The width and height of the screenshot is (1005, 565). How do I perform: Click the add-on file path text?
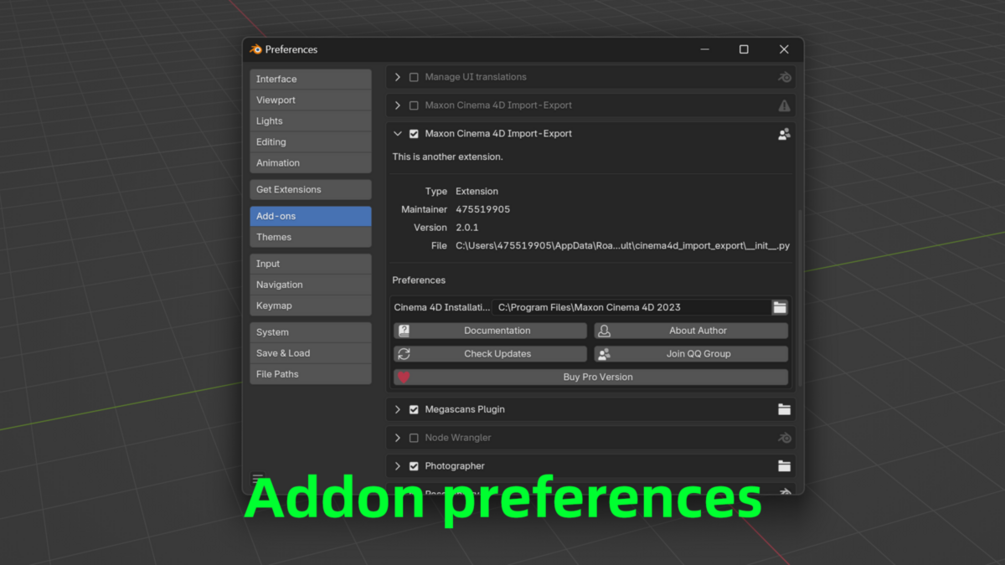click(x=622, y=245)
